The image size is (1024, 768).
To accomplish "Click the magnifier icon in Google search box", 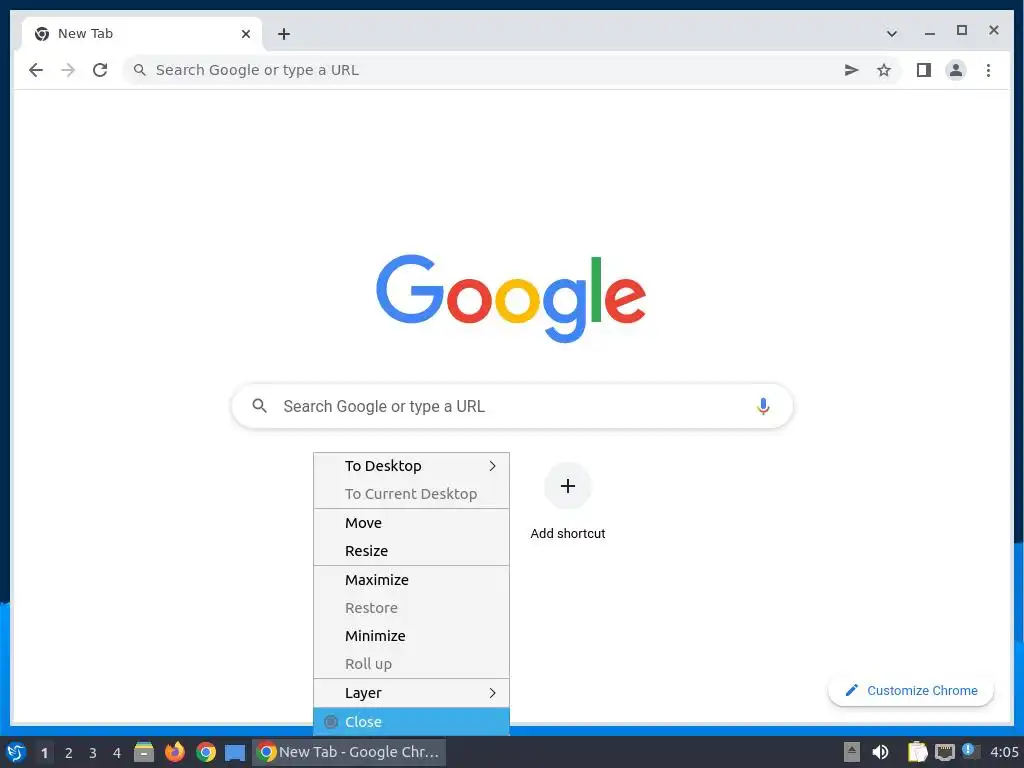I will point(259,406).
